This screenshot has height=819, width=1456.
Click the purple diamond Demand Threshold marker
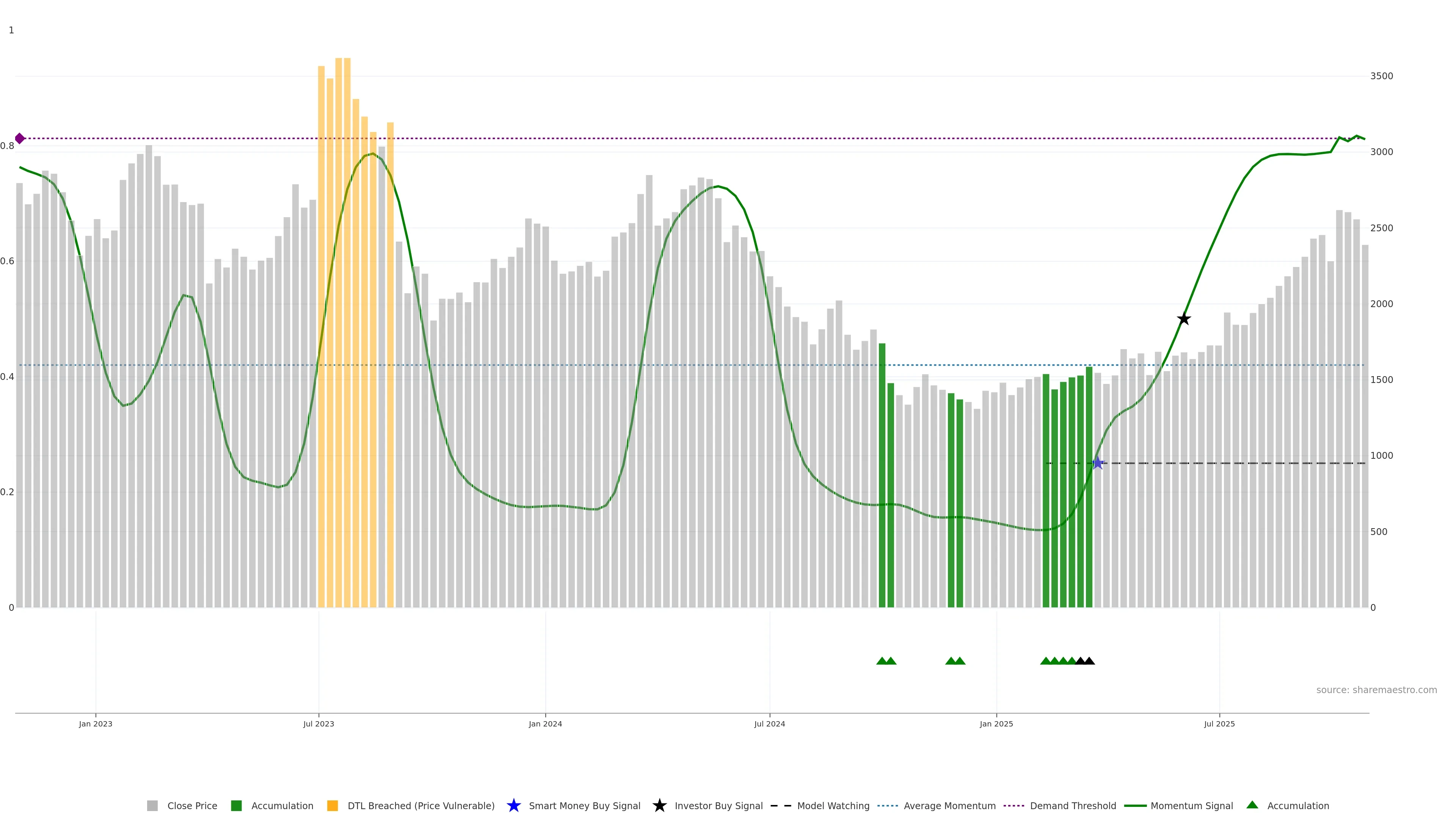tap(20, 138)
